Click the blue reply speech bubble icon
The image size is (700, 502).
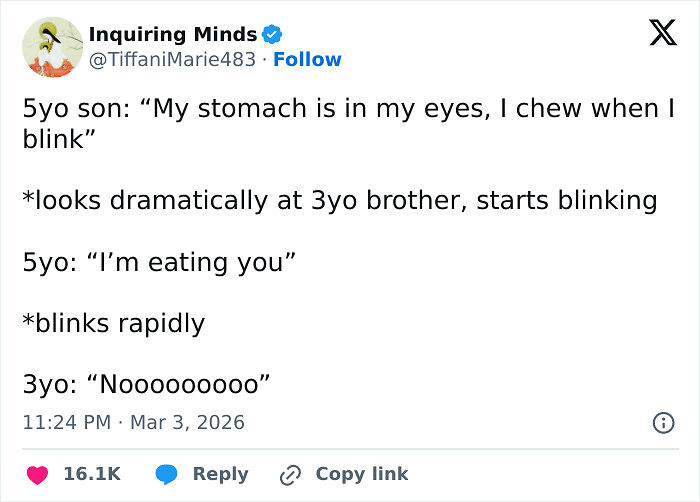point(167,474)
